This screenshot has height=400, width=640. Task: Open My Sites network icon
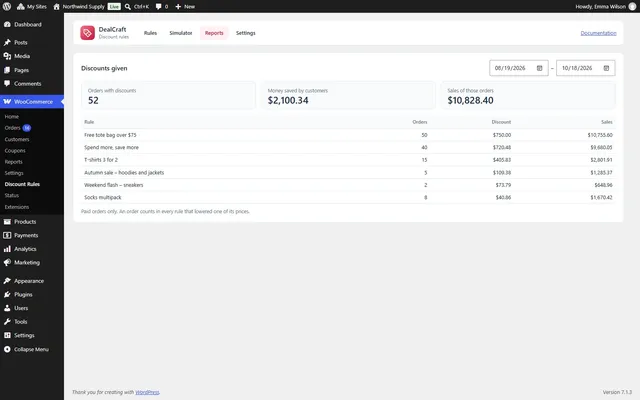click(x=20, y=7)
